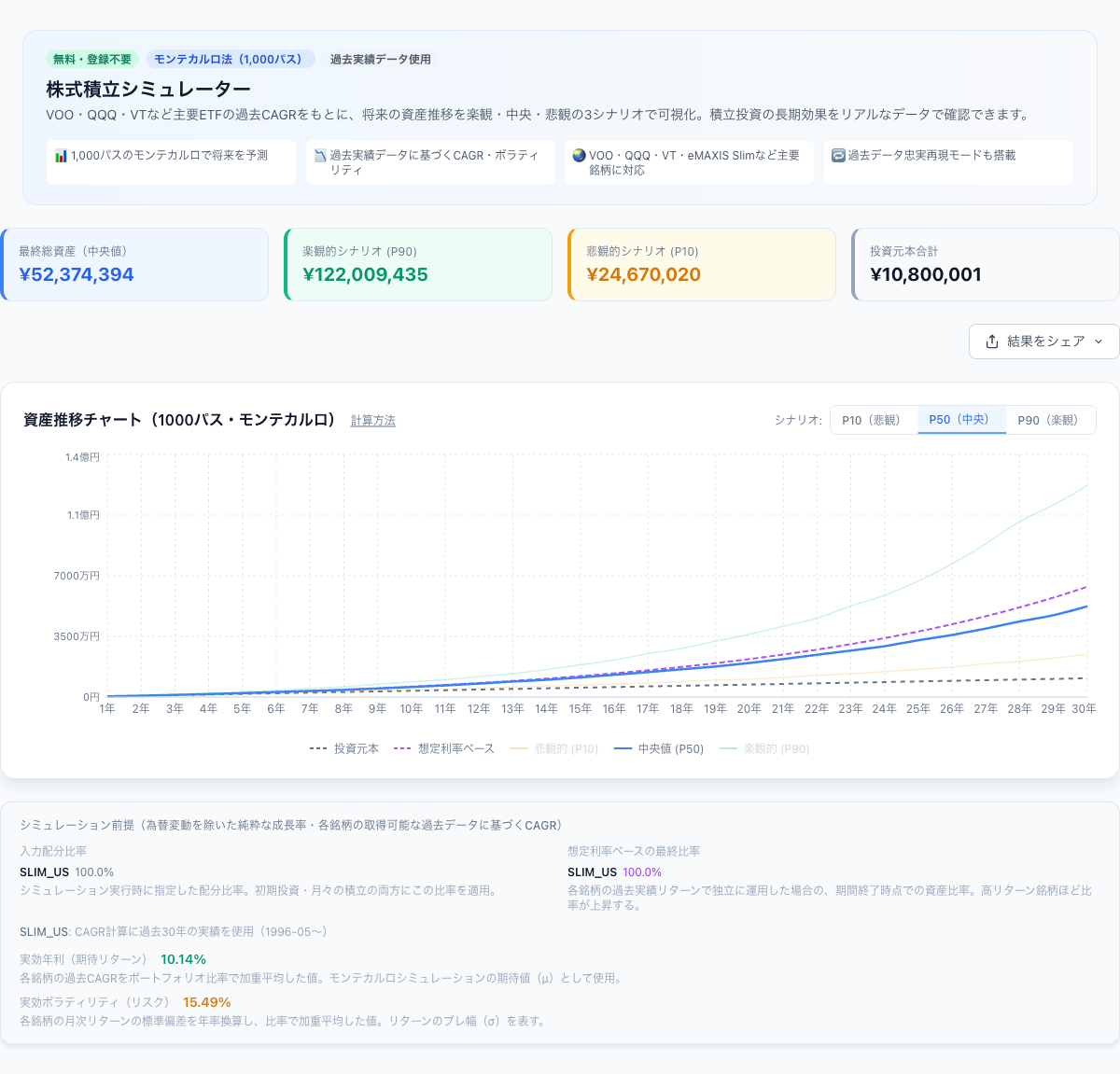Click the 最終総資産 value ¥52,374,394
This screenshot has width=1120, height=1074.
77,274
